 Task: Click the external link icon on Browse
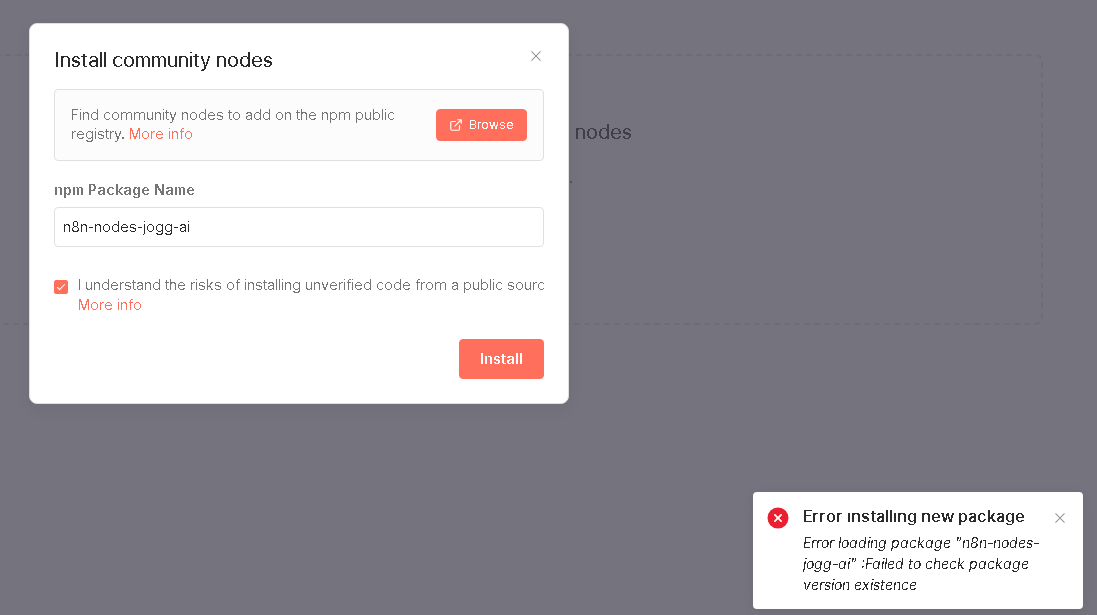(x=456, y=125)
